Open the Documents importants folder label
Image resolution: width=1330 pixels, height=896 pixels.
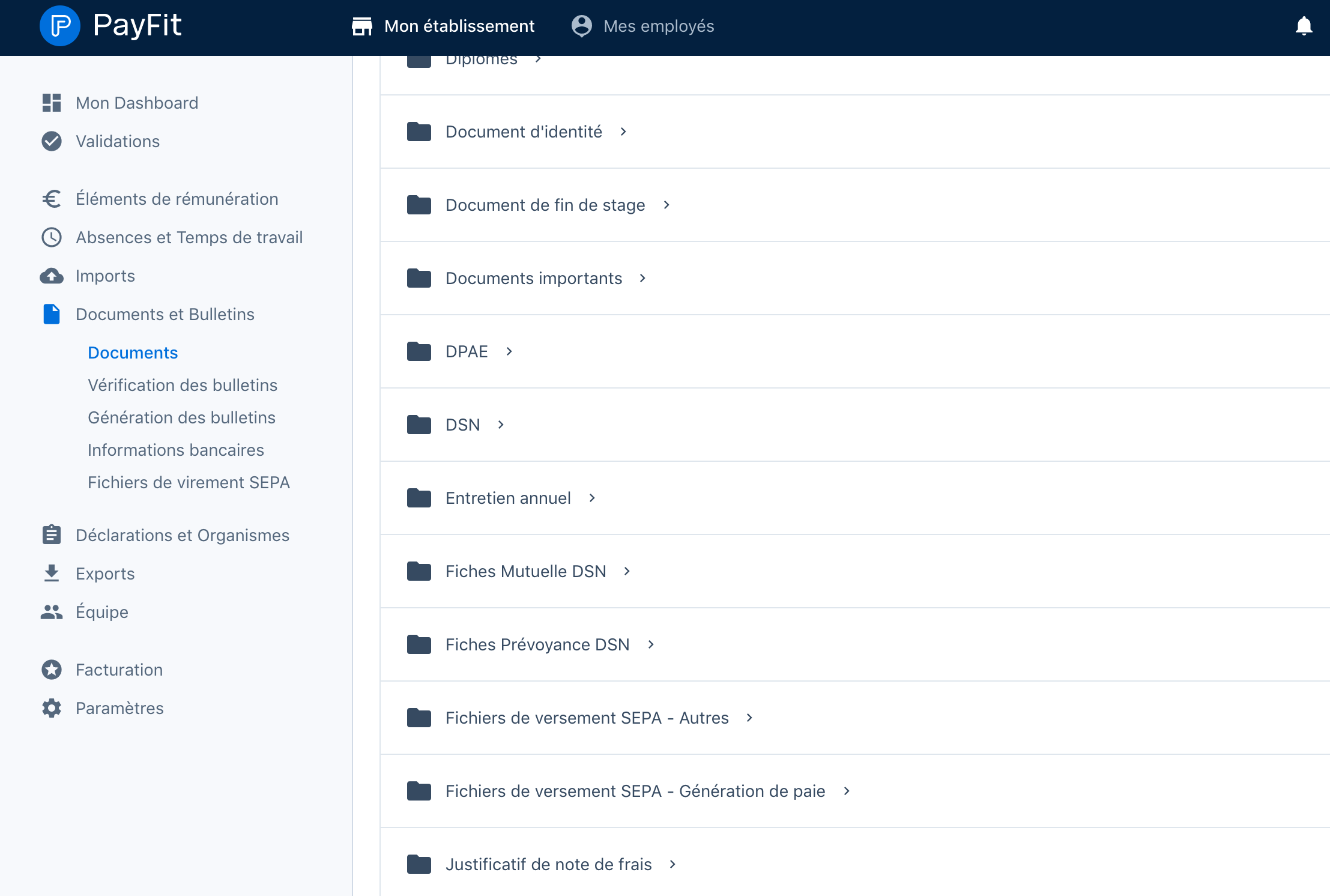[534, 278]
